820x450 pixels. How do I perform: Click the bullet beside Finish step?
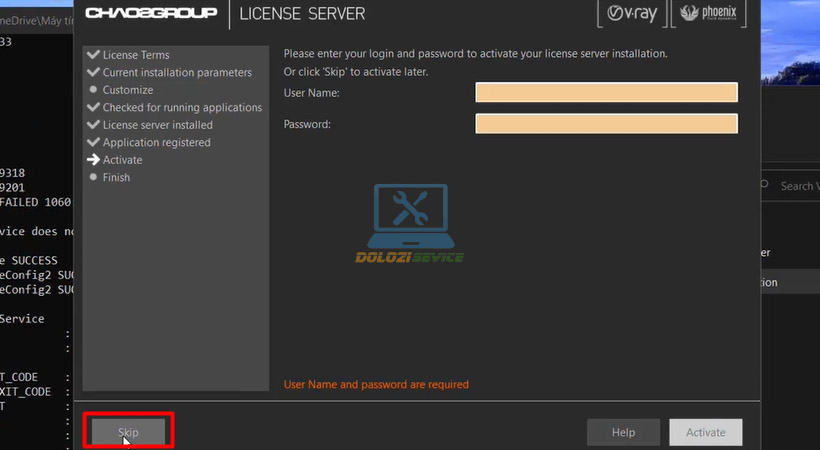tap(94, 177)
